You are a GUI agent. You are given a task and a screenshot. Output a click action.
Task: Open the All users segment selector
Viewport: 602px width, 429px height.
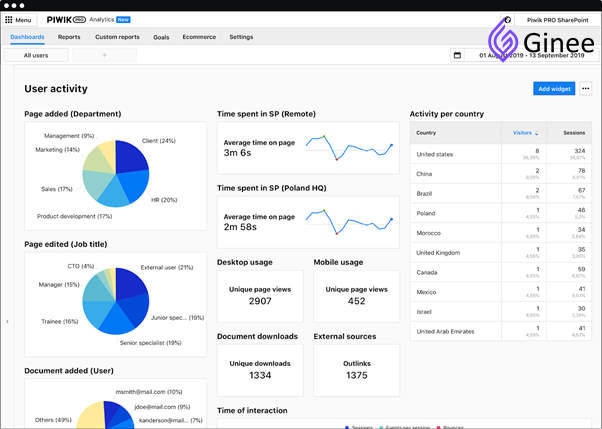click(36, 55)
